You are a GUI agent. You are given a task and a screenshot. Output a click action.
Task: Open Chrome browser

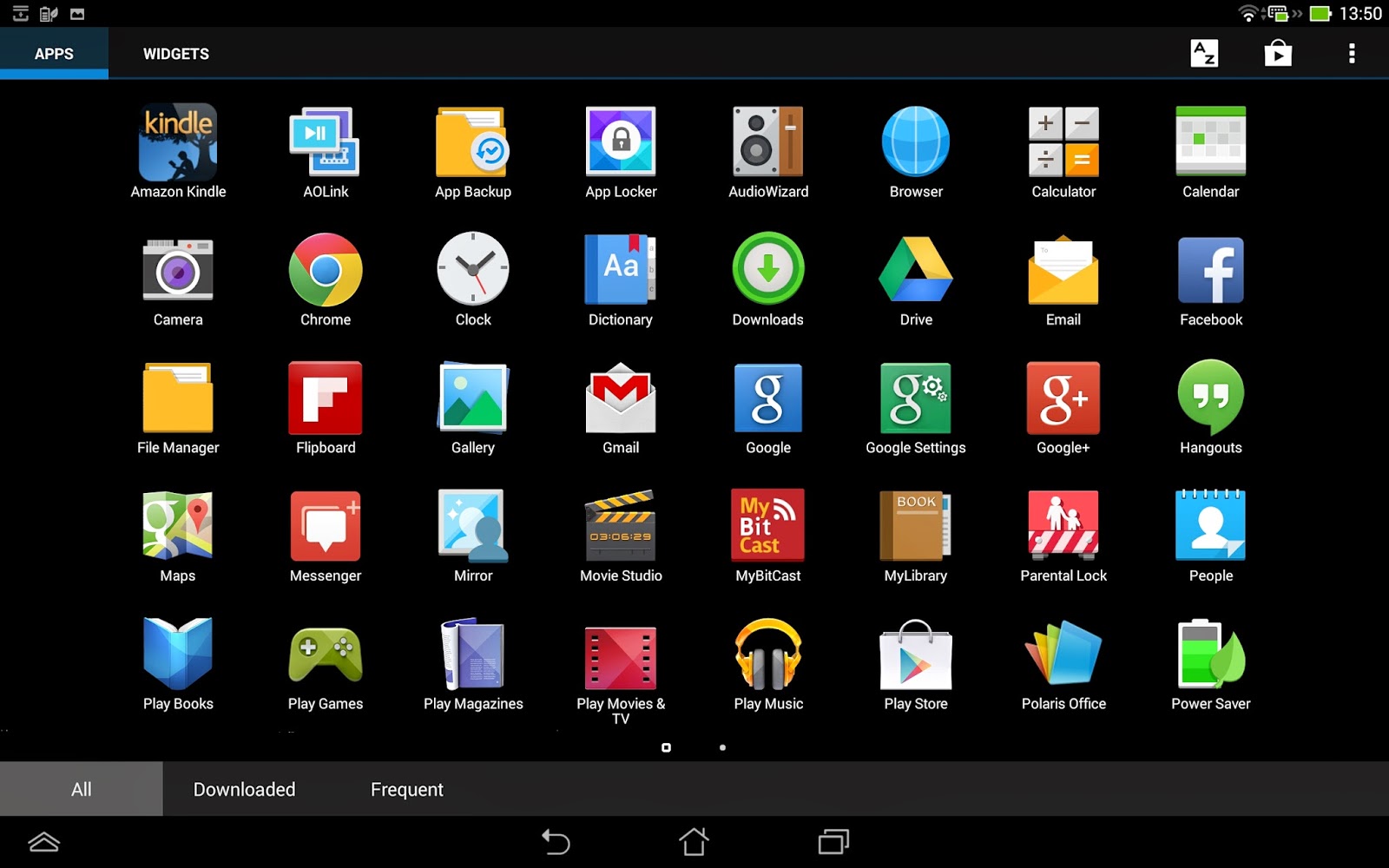(326, 279)
